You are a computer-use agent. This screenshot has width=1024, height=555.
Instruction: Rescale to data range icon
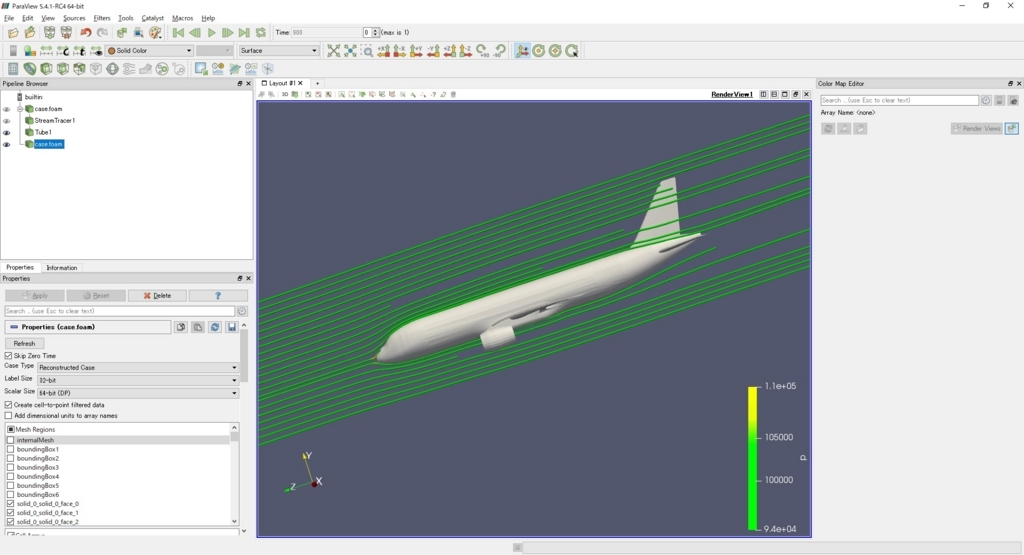46,51
